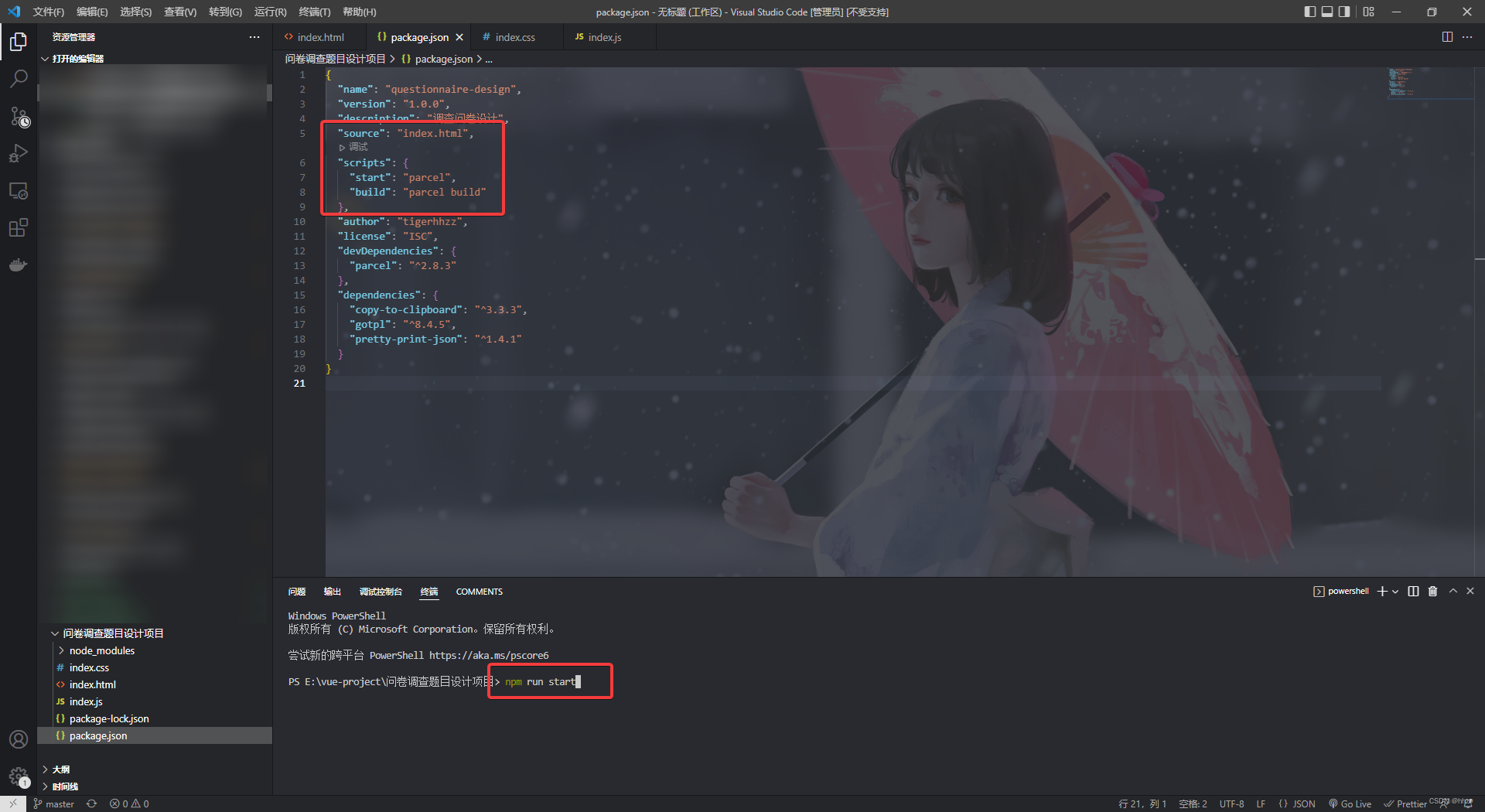Click master branch in status bar

pyautogui.click(x=54, y=804)
